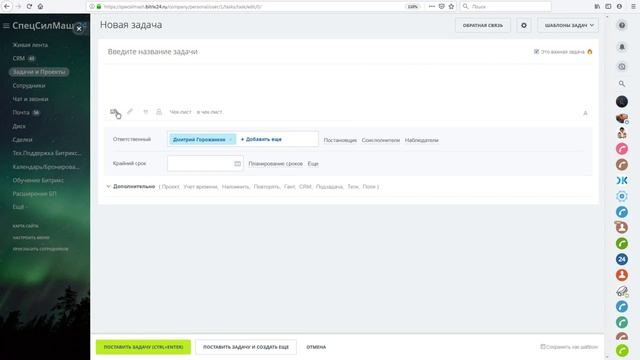This screenshot has width=640, height=360.
Task: Open 'Диск' in sidebar
Action: pos(19,126)
